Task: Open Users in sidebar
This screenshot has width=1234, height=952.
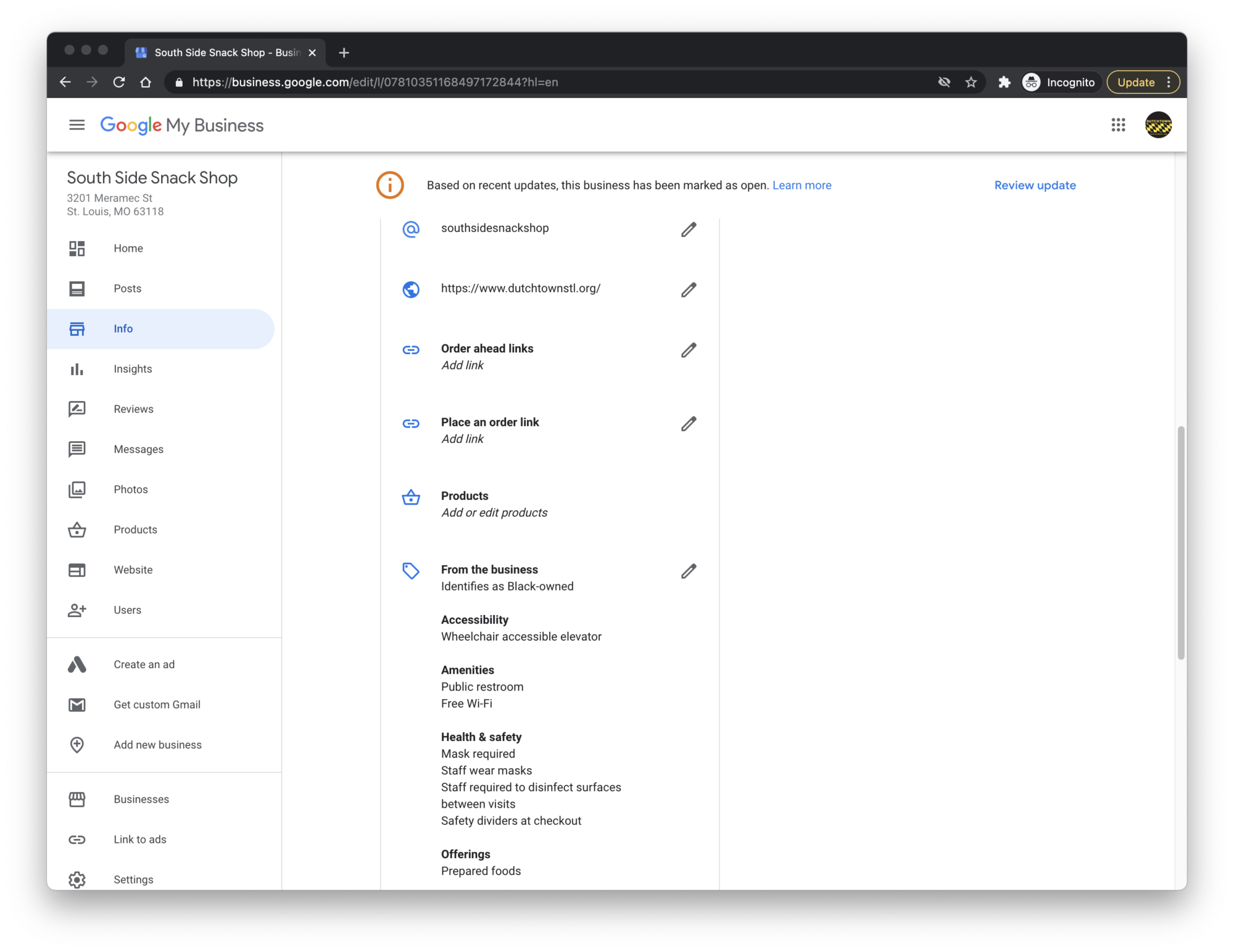Action: 160,610
